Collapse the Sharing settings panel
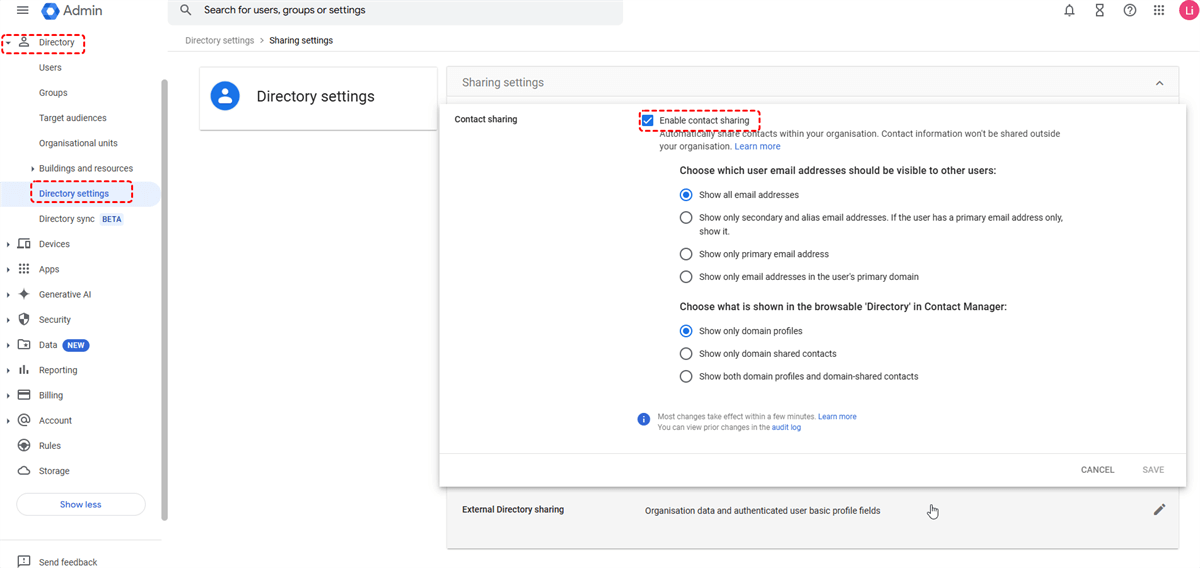 (x=1159, y=83)
